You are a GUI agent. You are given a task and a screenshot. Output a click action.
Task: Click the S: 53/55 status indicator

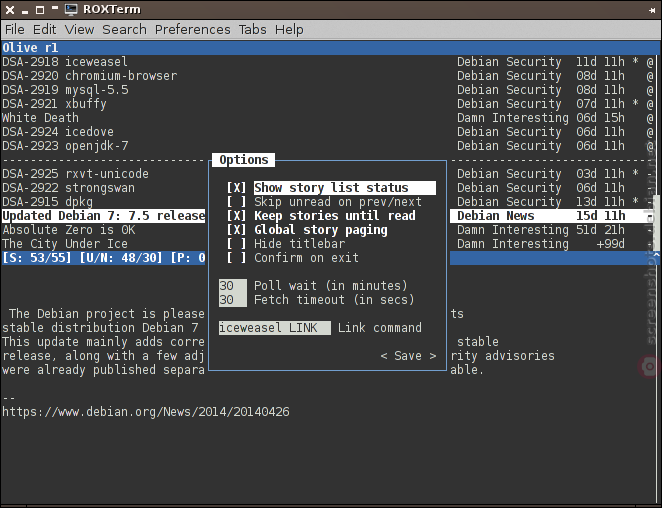pos(37,258)
